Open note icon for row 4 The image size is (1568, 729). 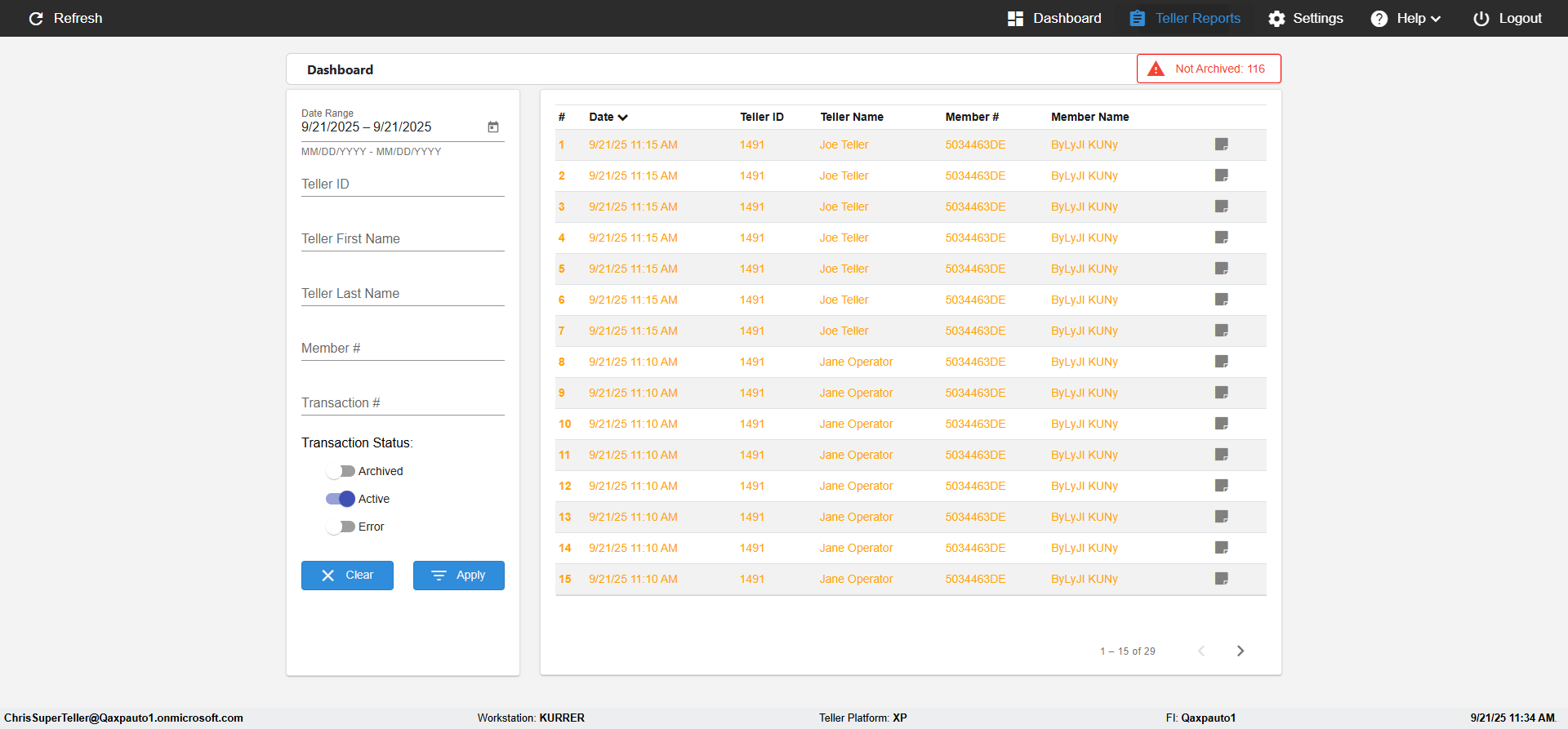pos(1222,238)
